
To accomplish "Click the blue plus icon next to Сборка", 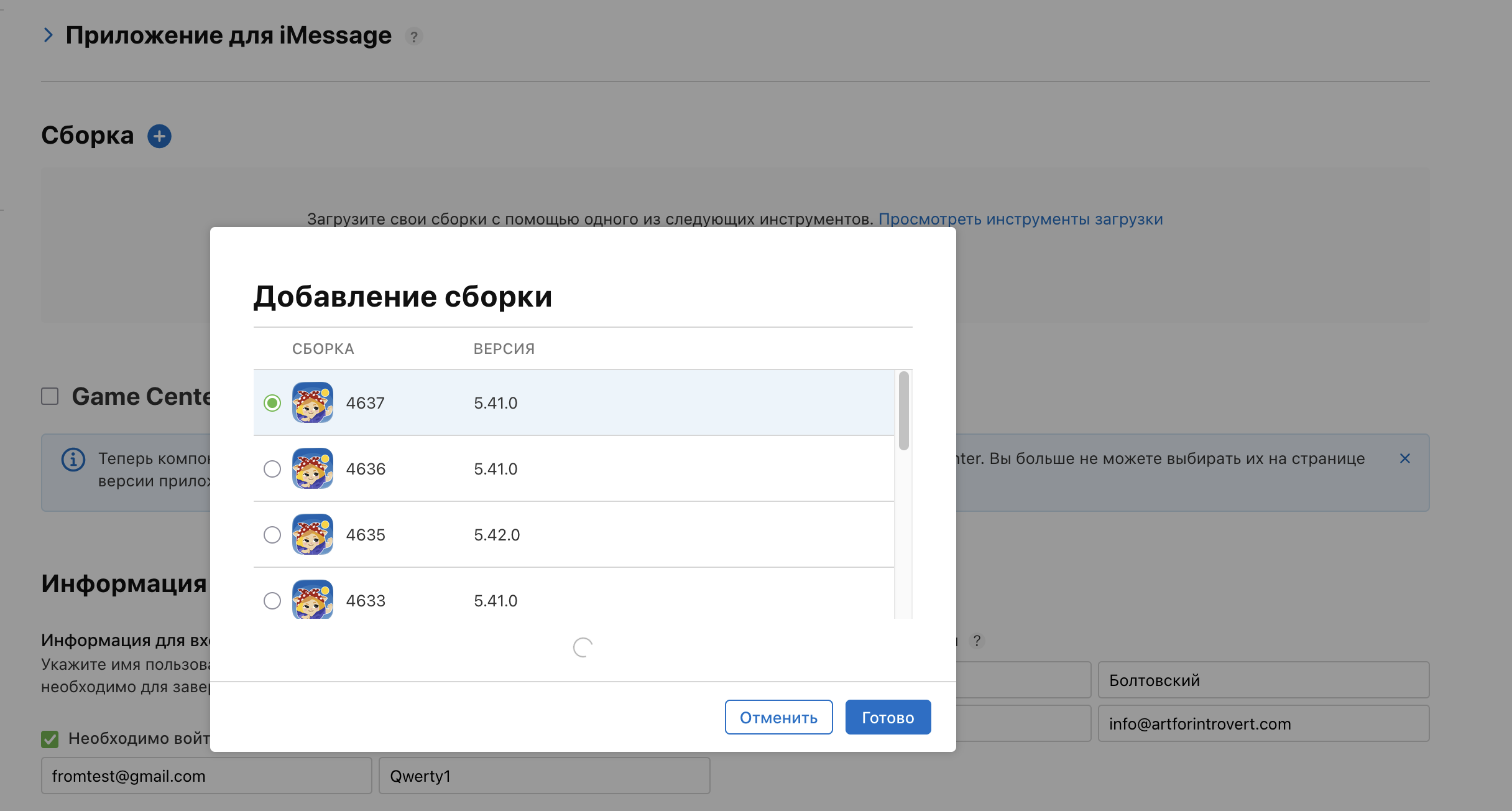I will tap(159, 136).
